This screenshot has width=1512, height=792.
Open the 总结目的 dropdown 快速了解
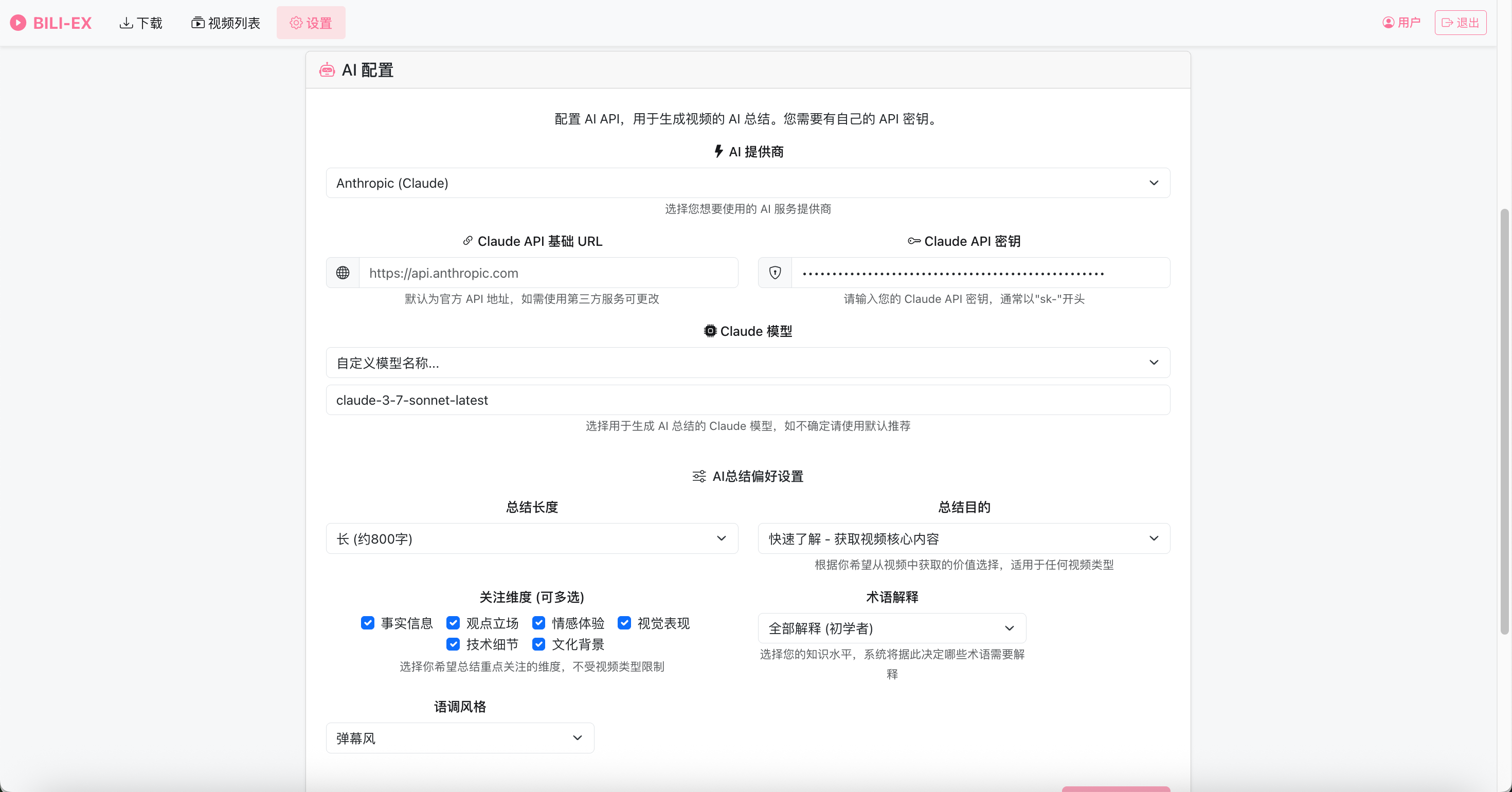[x=964, y=538]
